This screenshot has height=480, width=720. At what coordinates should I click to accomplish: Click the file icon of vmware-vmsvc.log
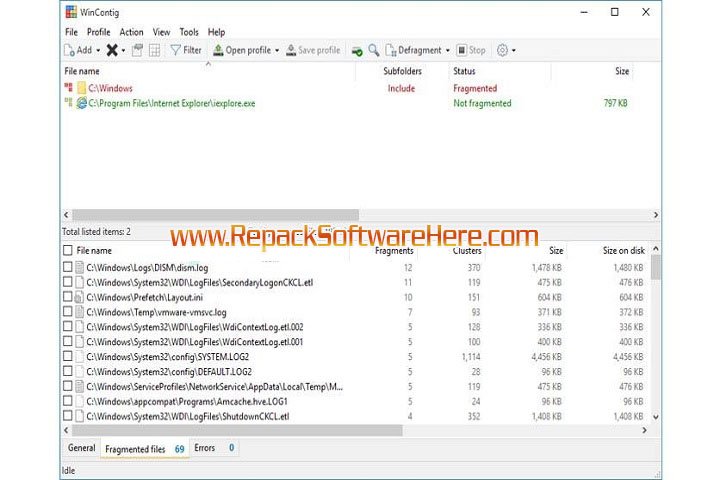(79, 312)
